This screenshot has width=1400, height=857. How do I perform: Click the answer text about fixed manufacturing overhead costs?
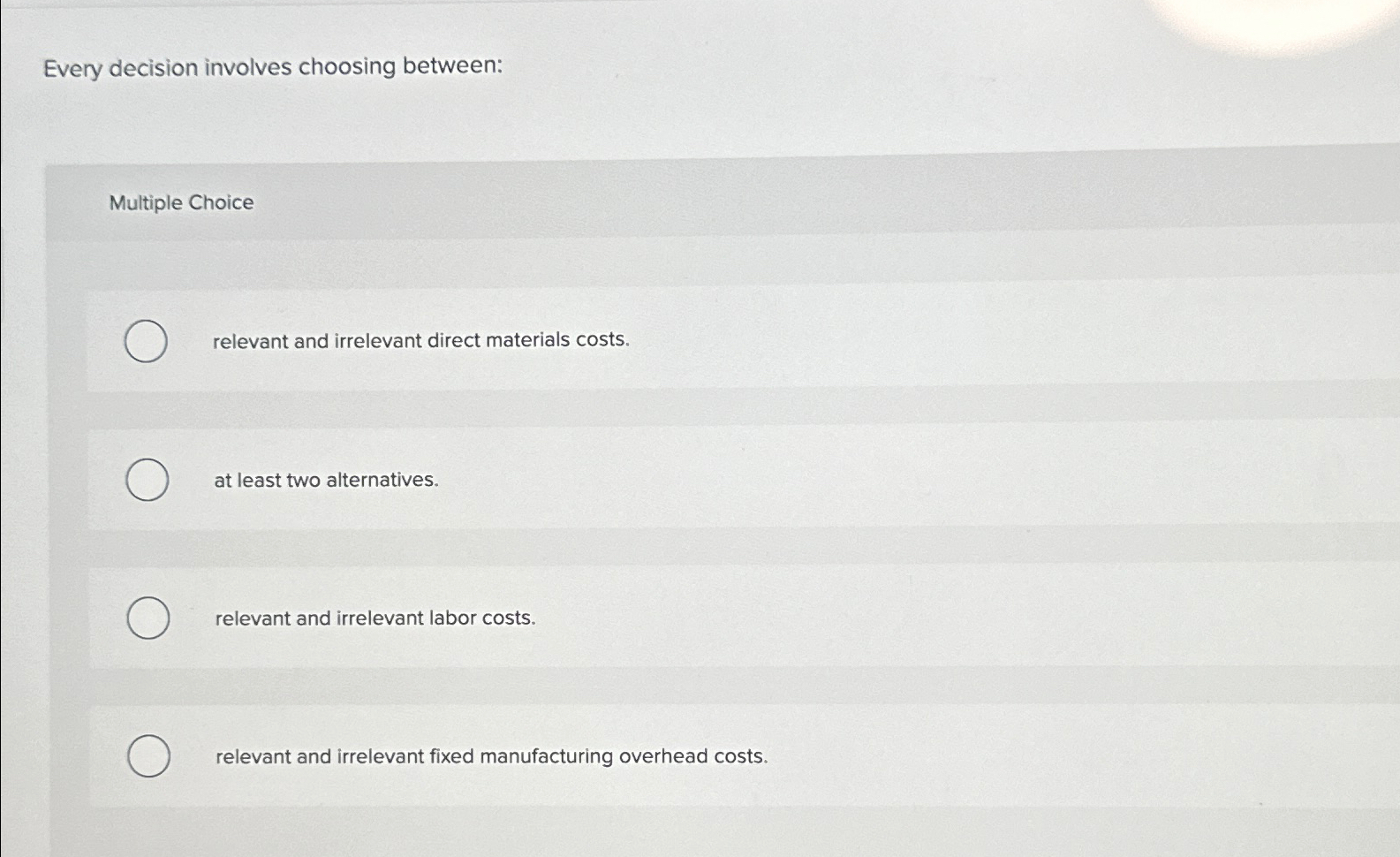(491, 756)
